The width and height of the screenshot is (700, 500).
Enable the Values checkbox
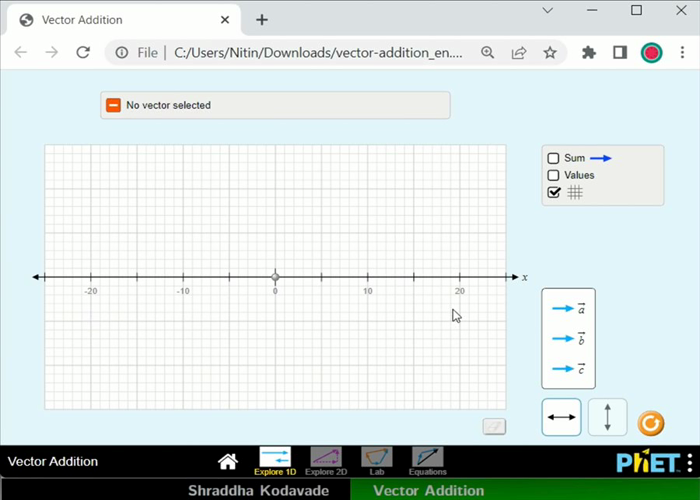point(553,175)
